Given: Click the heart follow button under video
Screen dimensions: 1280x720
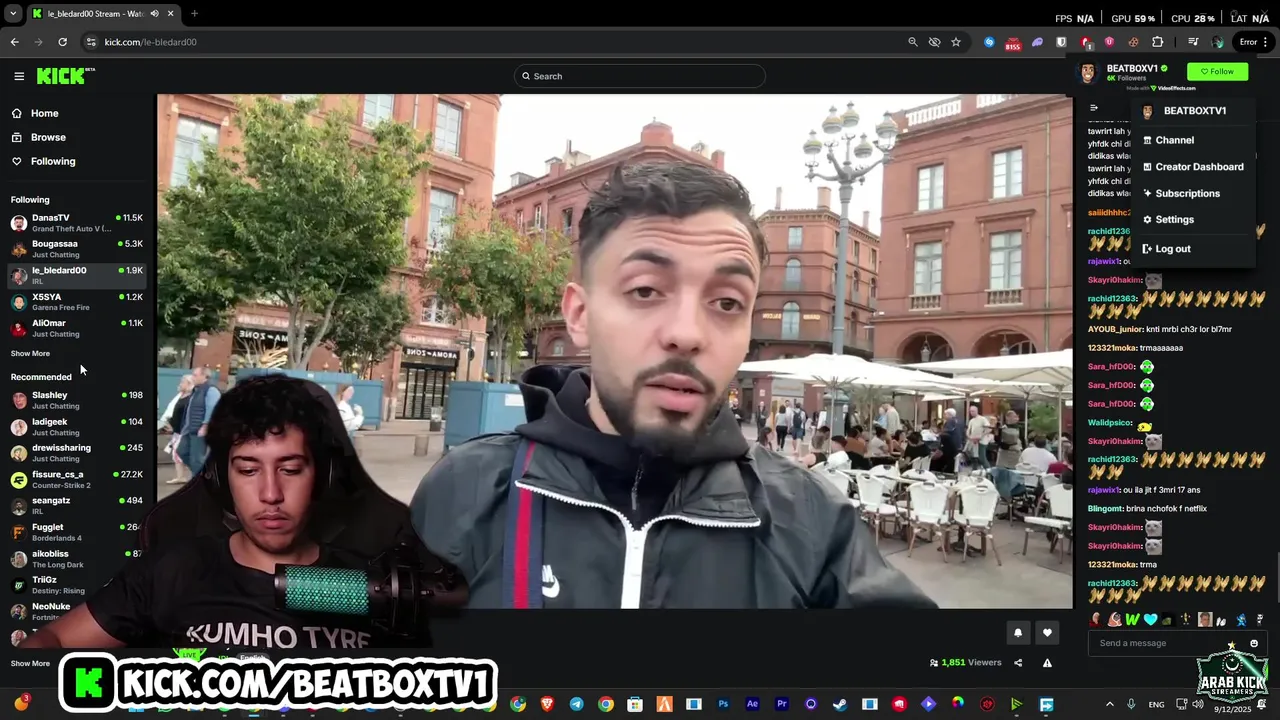Looking at the screenshot, I should 1047,632.
